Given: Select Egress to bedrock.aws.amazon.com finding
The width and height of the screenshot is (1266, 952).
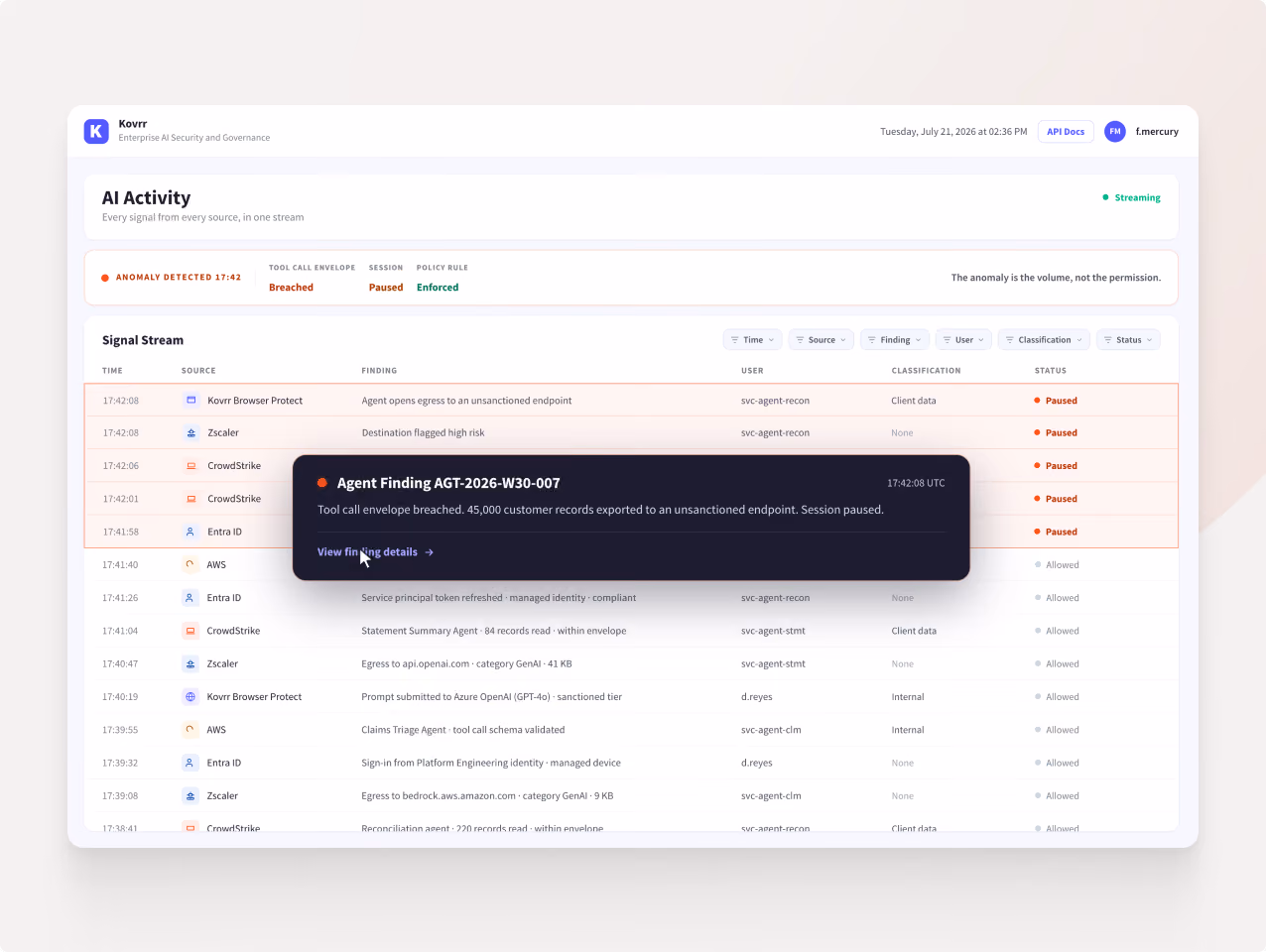Looking at the screenshot, I should (x=487, y=796).
